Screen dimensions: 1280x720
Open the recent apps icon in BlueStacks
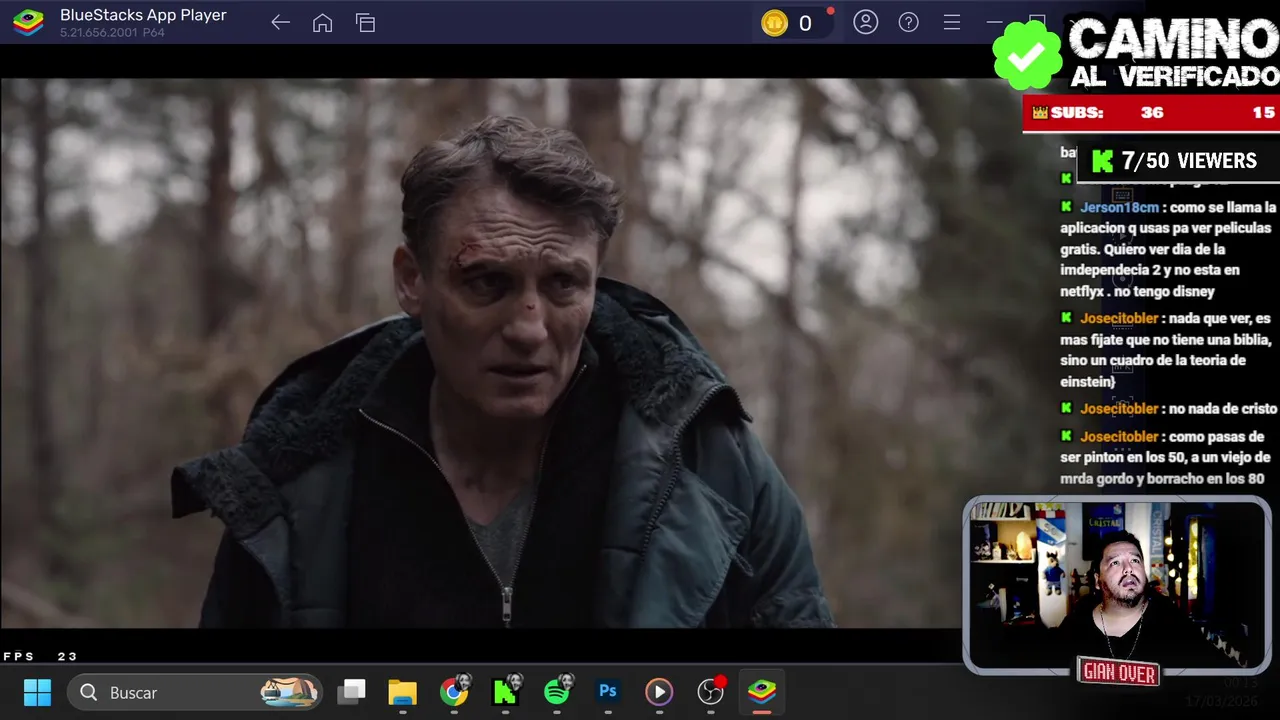(365, 23)
